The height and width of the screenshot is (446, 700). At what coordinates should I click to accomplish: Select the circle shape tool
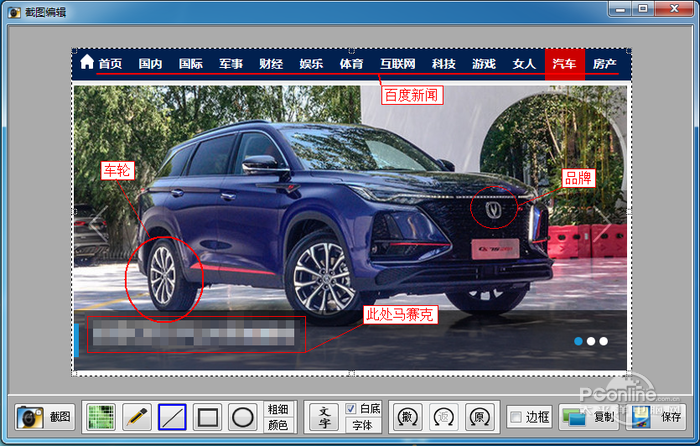[243, 417]
